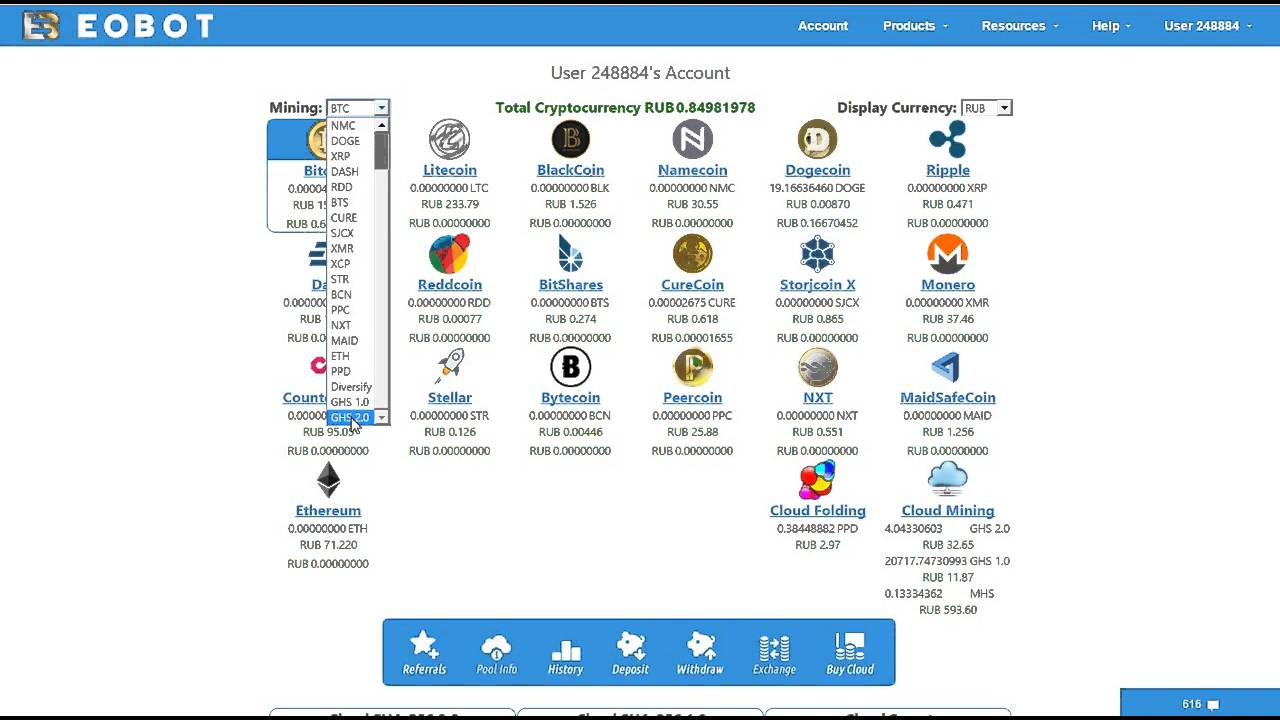Open the Ethereum link
1280x720 pixels.
tap(328, 511)
